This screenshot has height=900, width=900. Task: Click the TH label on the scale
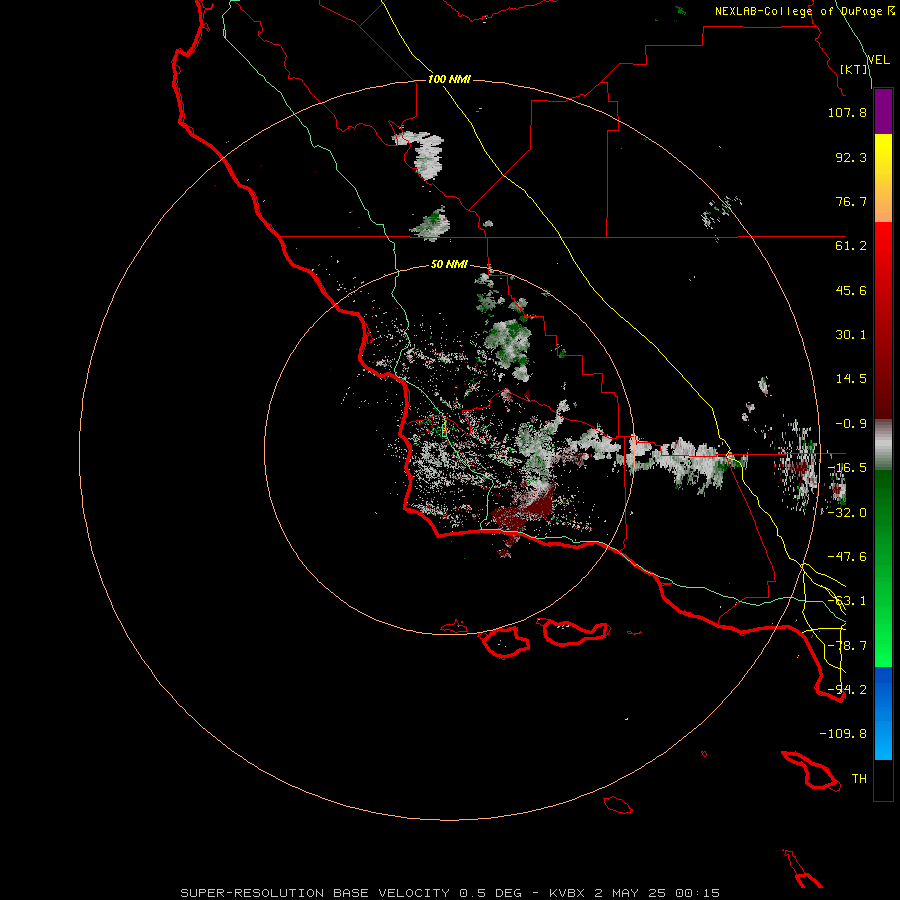point(859,779)
